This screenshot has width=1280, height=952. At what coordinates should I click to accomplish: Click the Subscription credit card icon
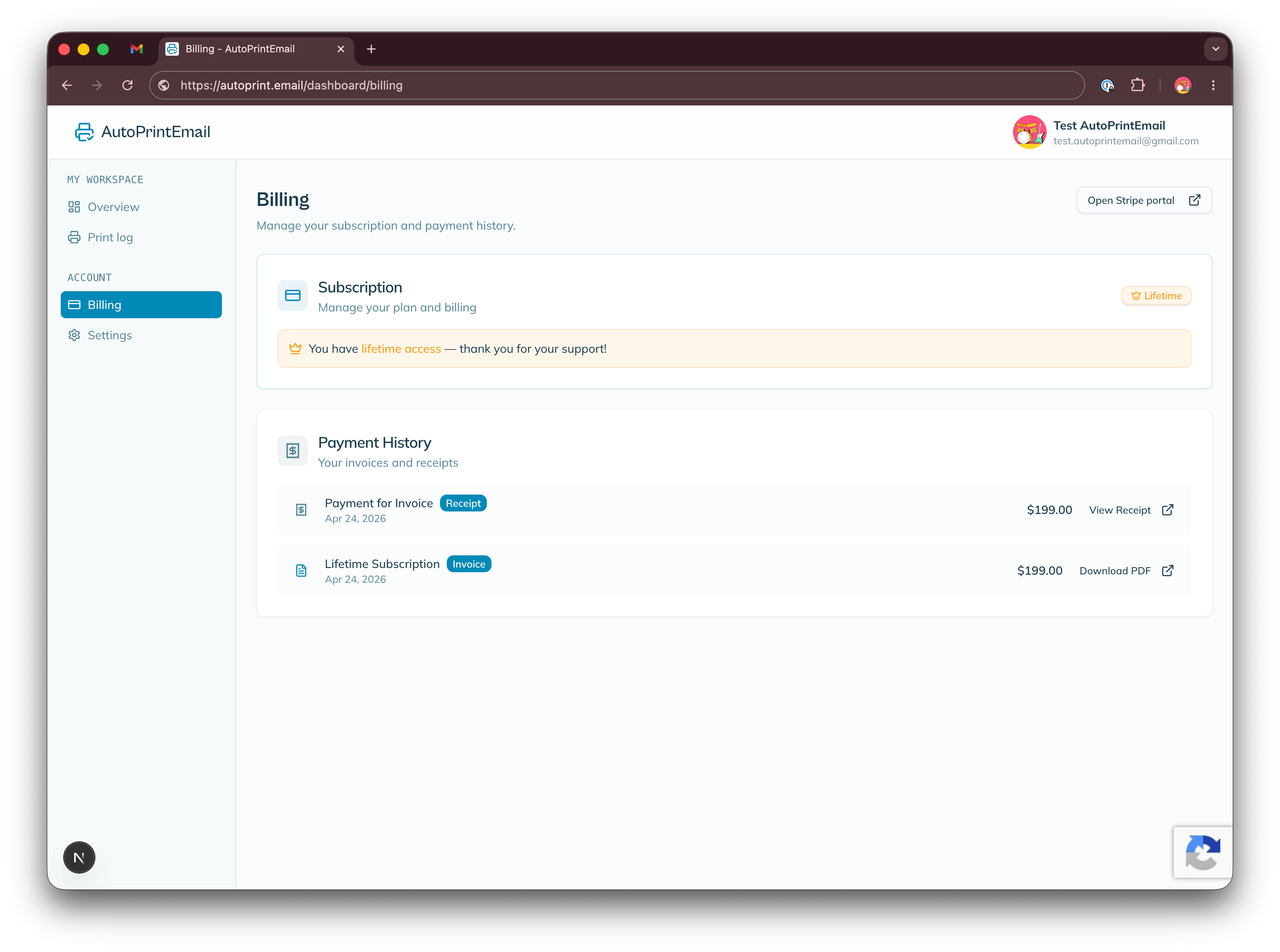tap(293, 296)
